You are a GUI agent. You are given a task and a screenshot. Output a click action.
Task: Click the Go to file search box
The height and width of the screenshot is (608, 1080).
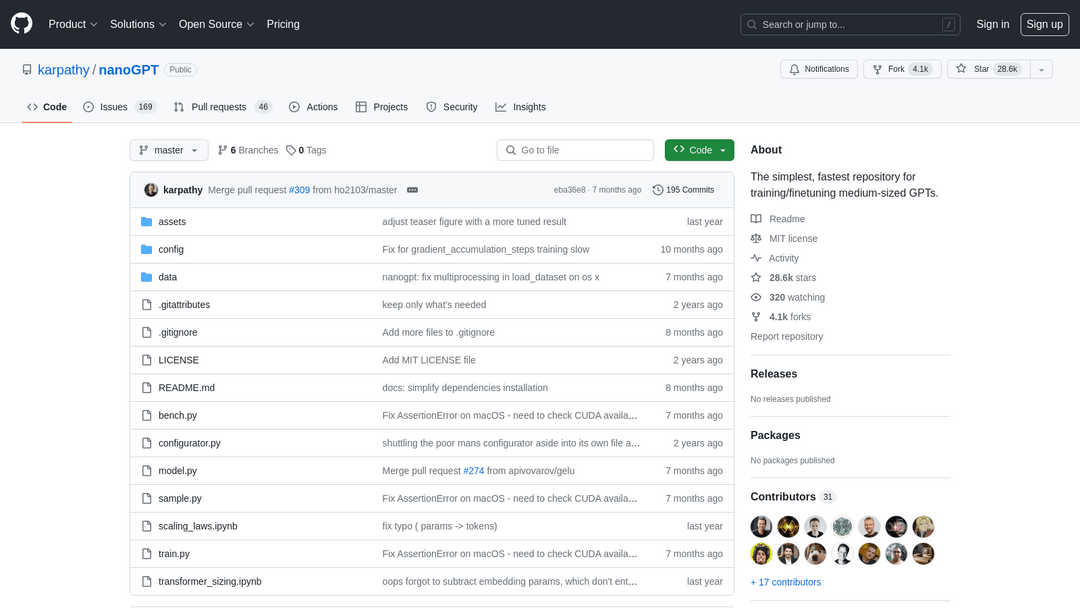click(575, 150)
